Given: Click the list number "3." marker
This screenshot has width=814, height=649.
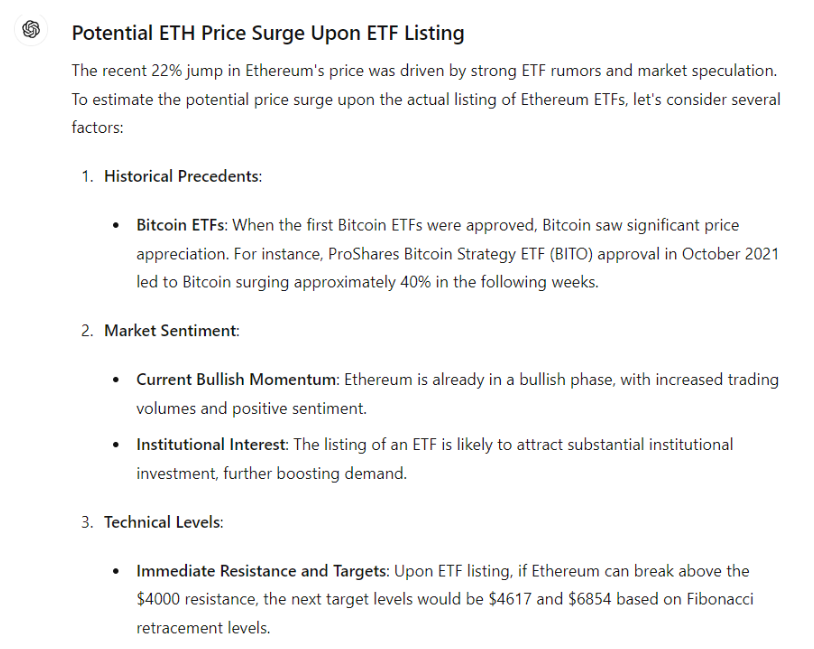Looking at the screenshot, I should [x=88, y=522].
